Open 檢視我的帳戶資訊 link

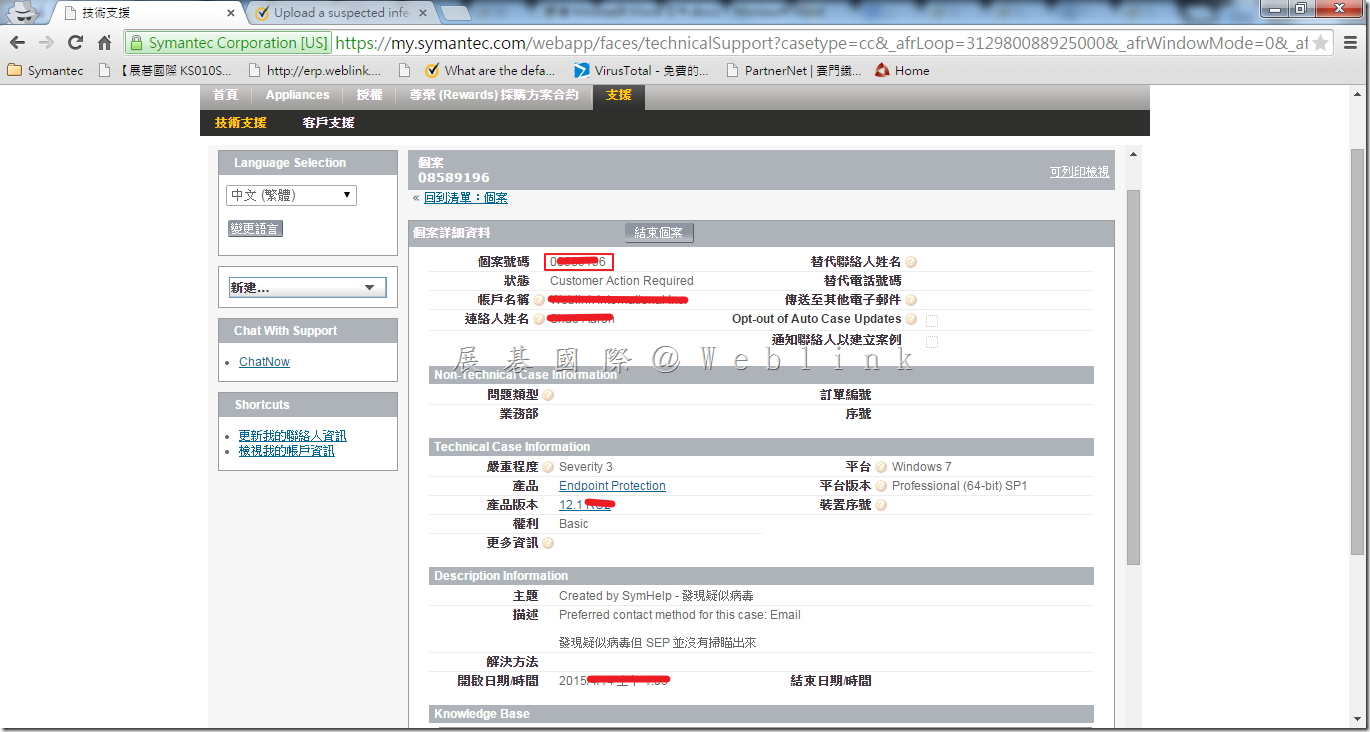coord(286,451)
